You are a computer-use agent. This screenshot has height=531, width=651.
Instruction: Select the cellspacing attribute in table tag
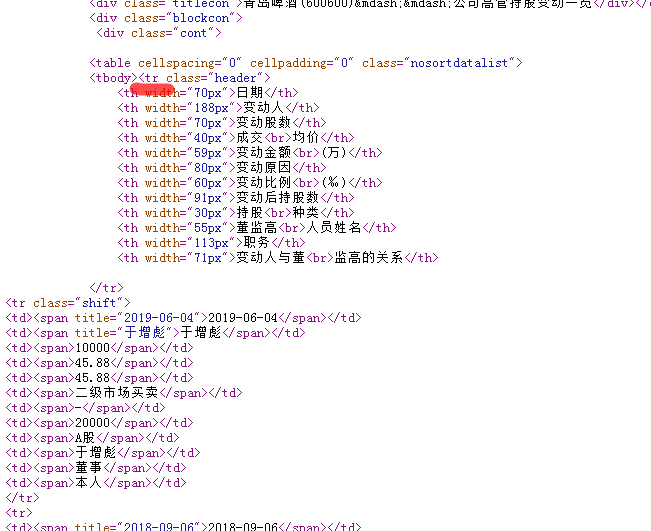point(190,63)
